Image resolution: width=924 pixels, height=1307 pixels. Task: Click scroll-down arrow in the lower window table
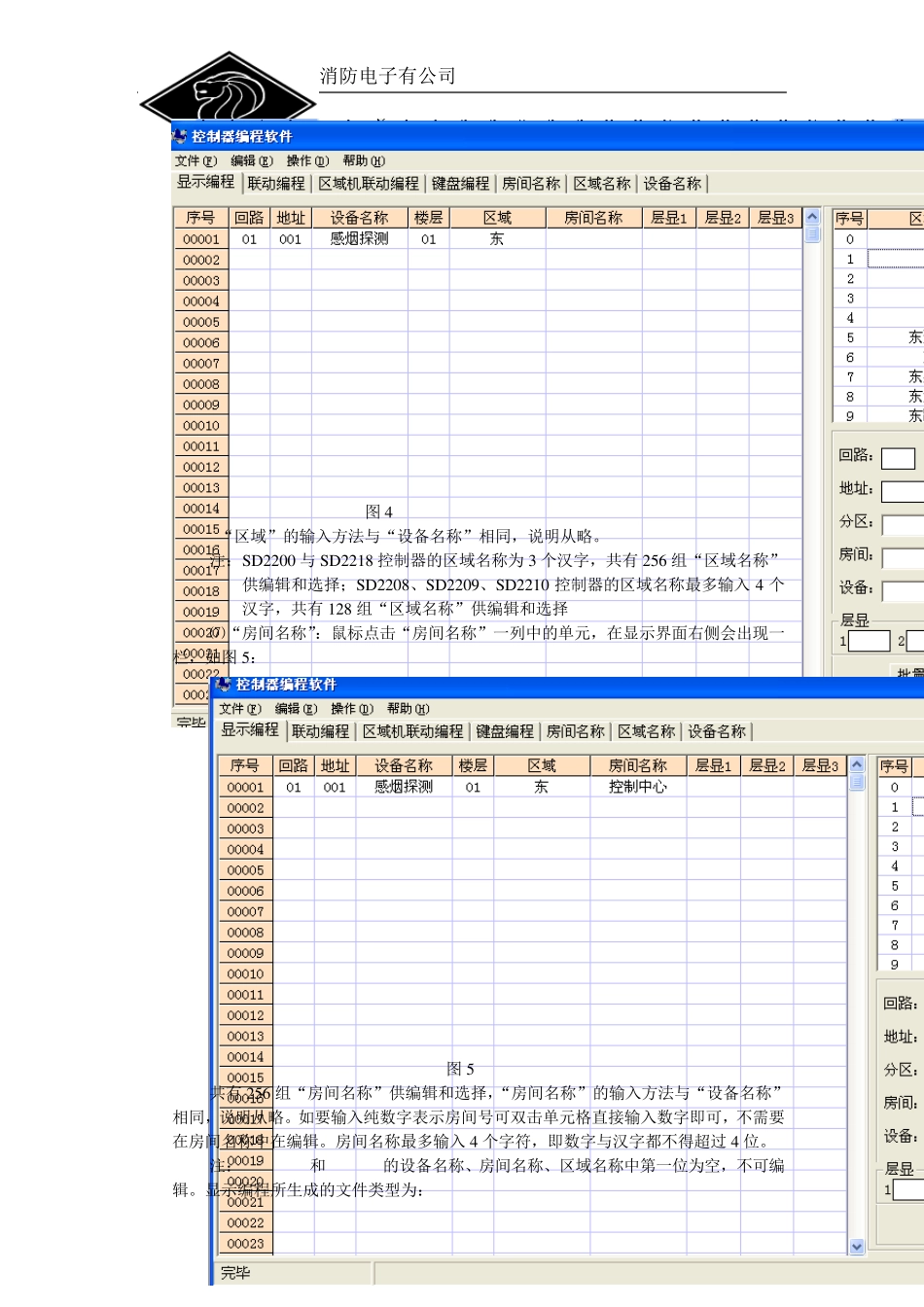coord(857,1246)
